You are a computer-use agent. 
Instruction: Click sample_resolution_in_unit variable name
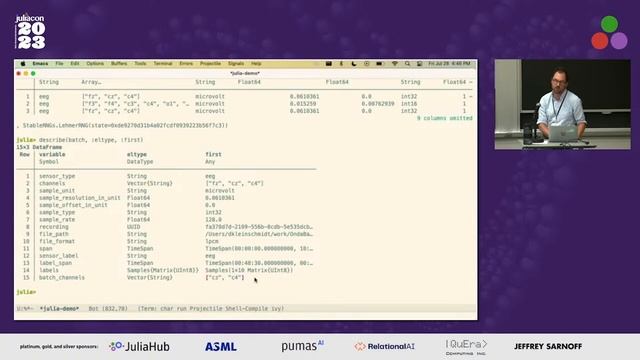80,198
